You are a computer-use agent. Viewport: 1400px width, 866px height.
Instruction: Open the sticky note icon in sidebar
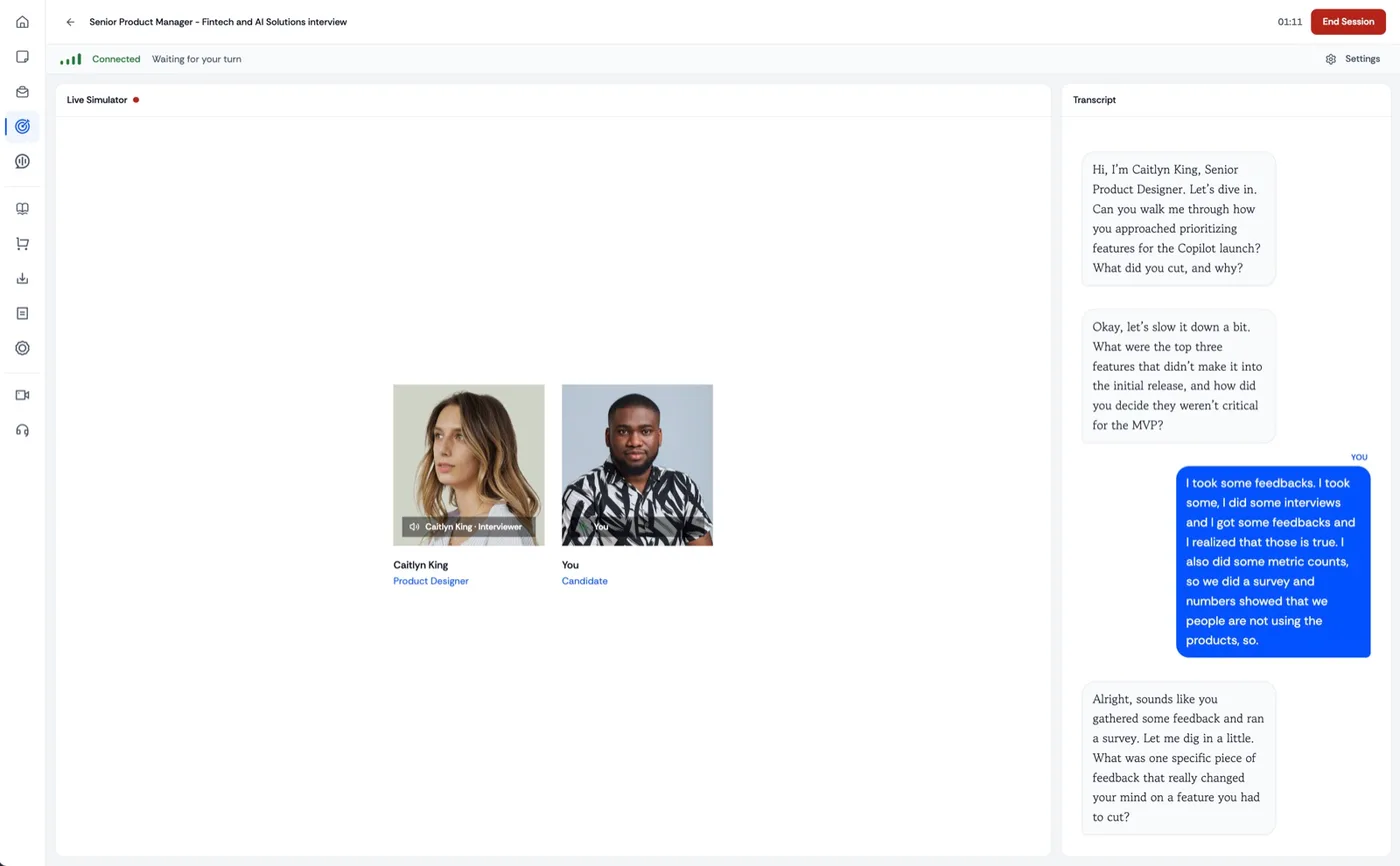click(22, 57)
